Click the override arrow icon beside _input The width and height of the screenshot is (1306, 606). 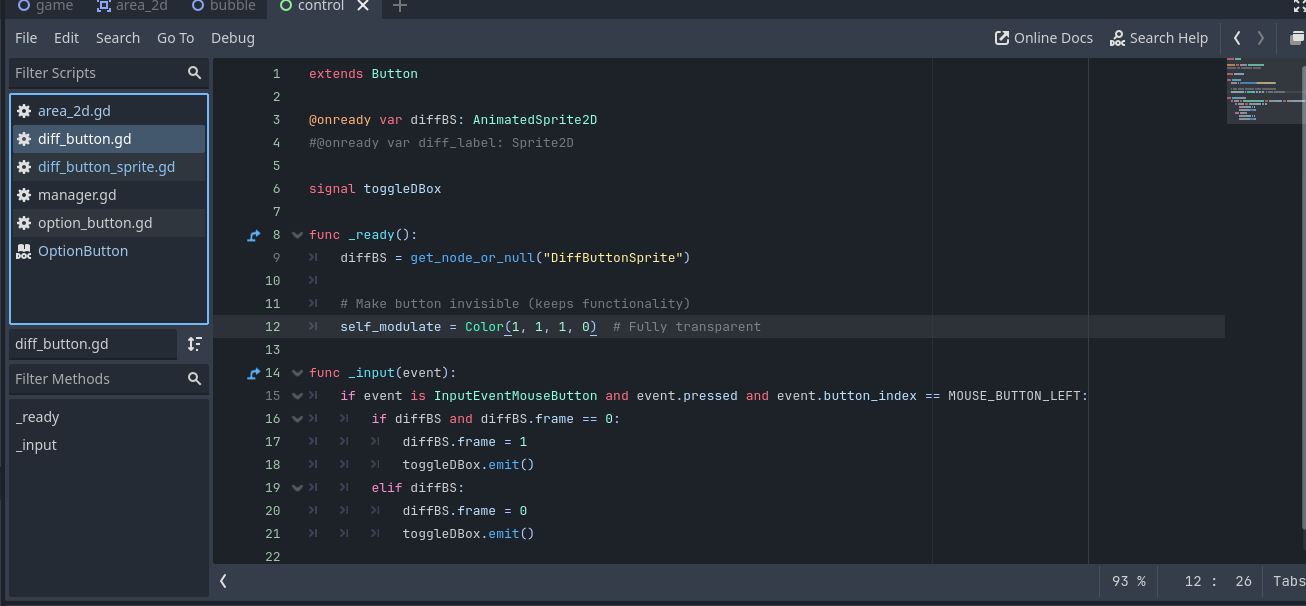[x=254, y=374]
